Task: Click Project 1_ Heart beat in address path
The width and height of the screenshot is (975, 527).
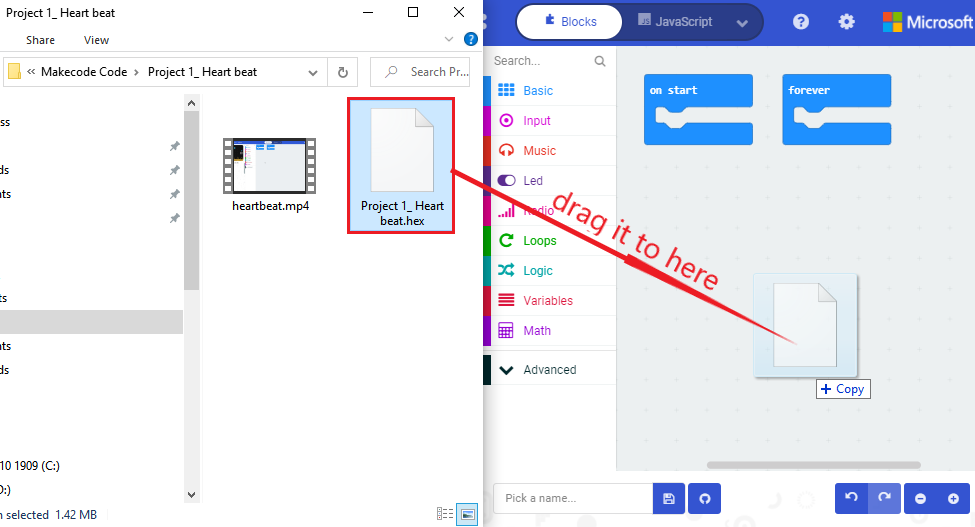Action: pos(202,72)
